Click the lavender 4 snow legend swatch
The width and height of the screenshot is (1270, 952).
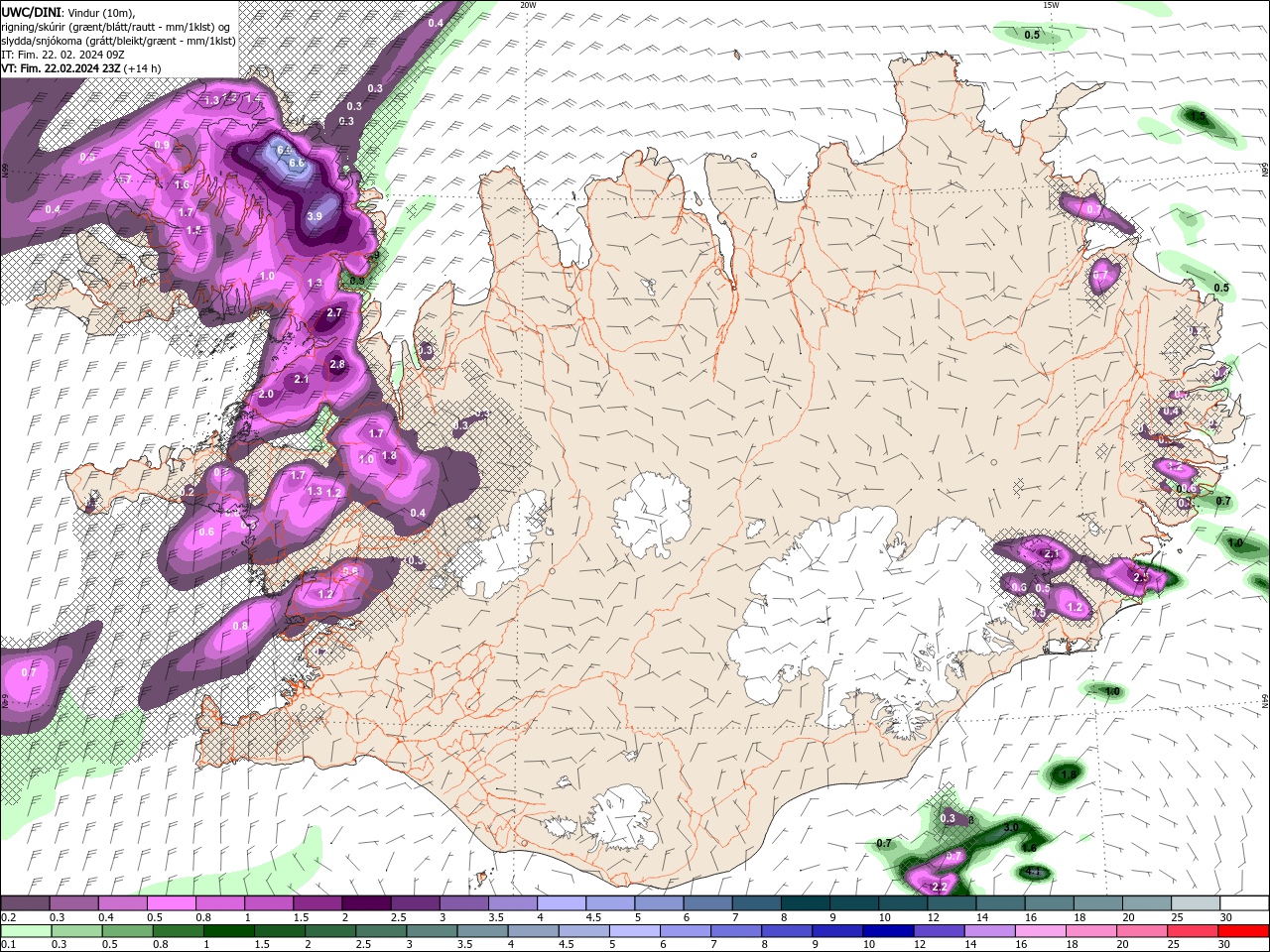pyautogui.click(x=561, y=903)
